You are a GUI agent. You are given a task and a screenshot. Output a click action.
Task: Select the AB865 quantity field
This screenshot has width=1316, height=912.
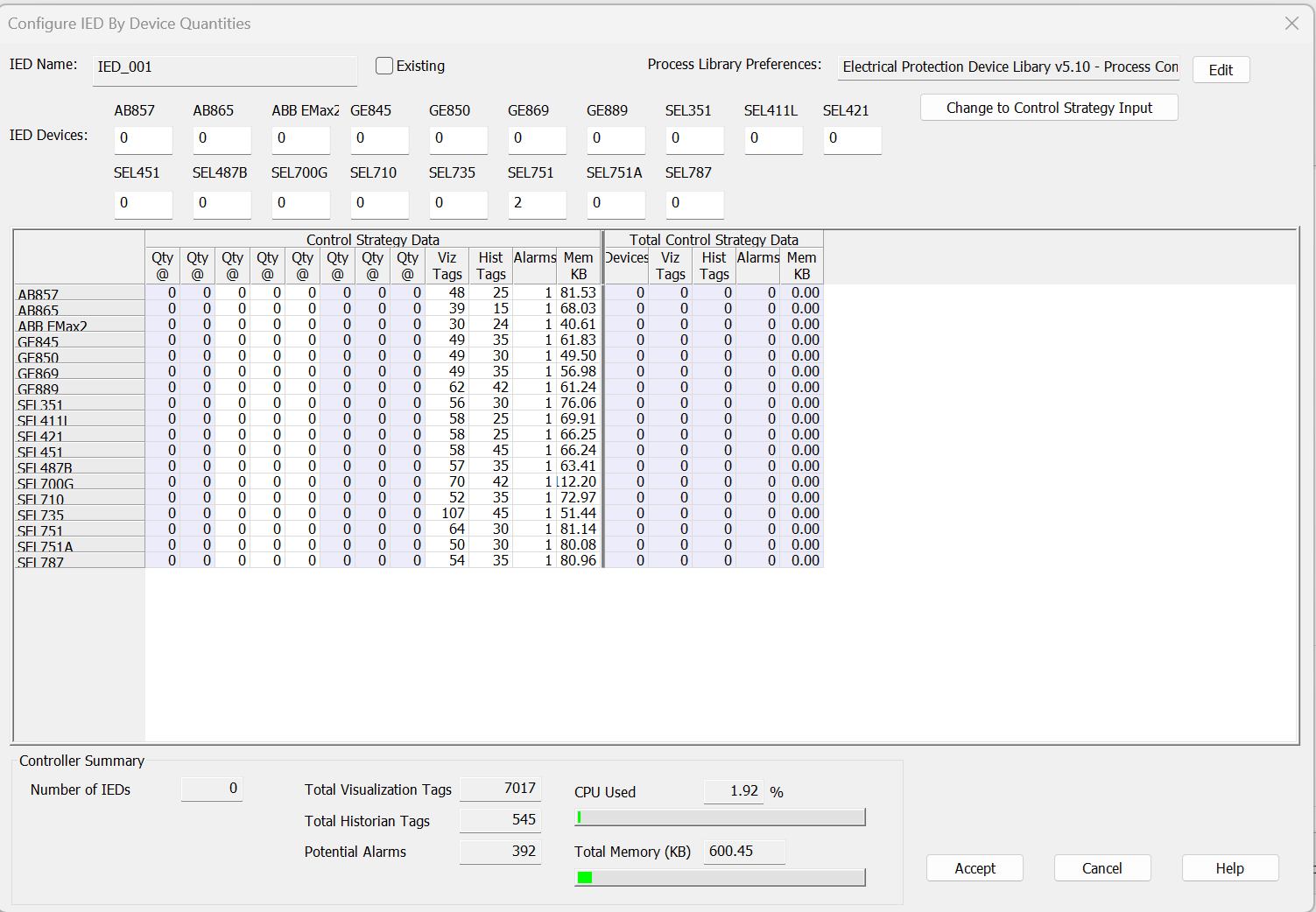222,139
